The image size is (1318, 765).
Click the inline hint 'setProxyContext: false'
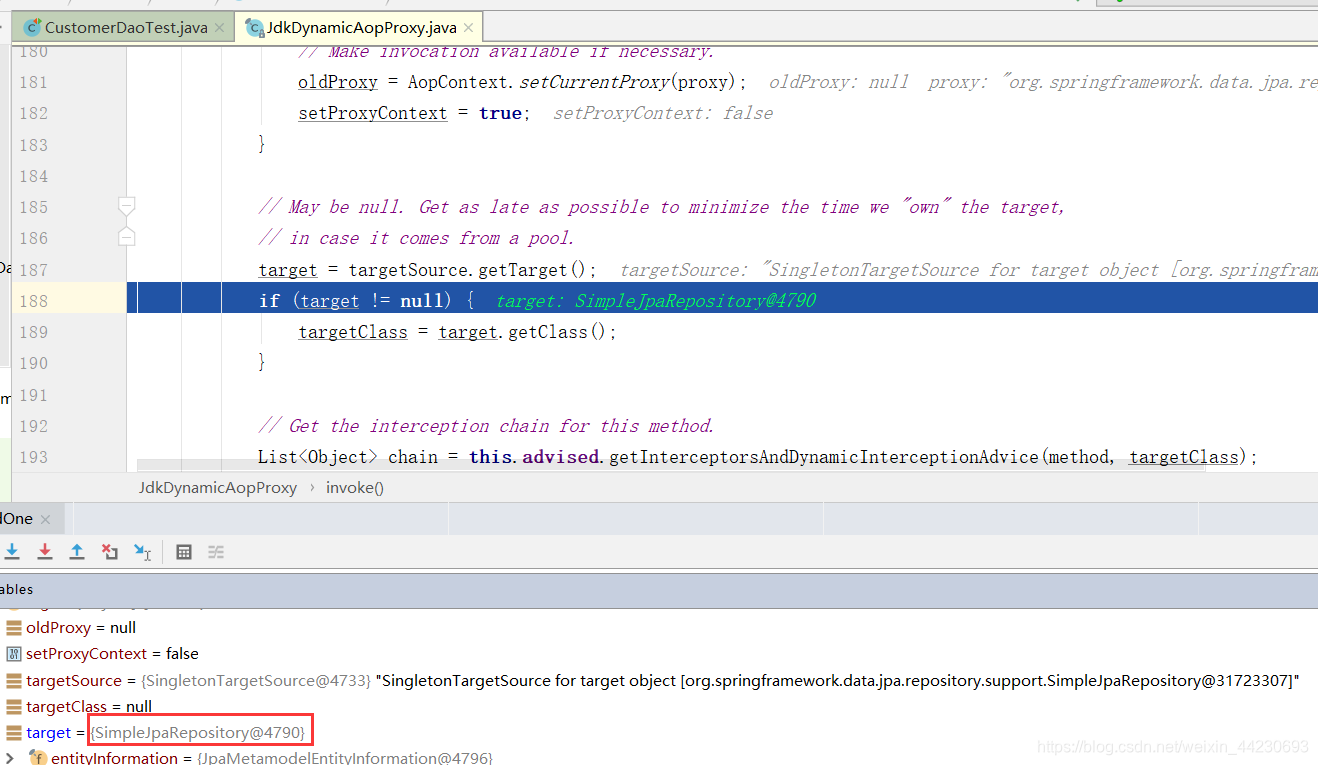[x=663, y=113]
